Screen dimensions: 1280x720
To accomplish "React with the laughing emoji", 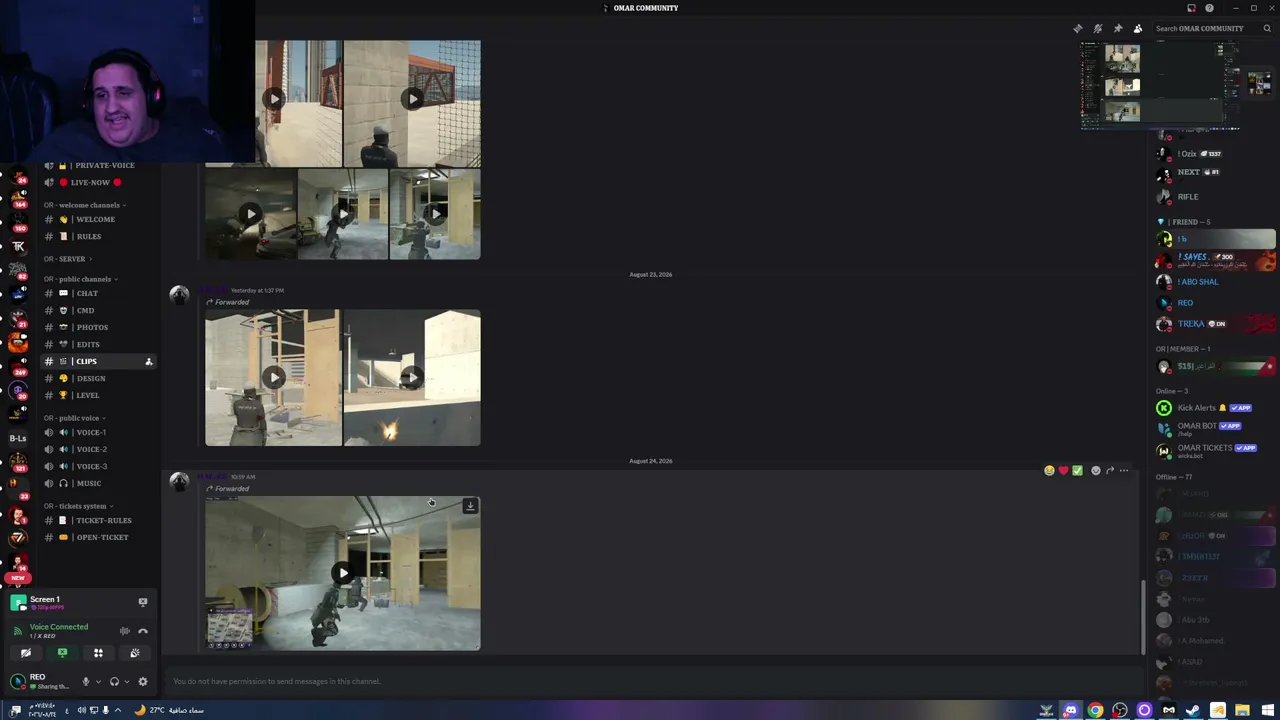I will point(1049,470).
